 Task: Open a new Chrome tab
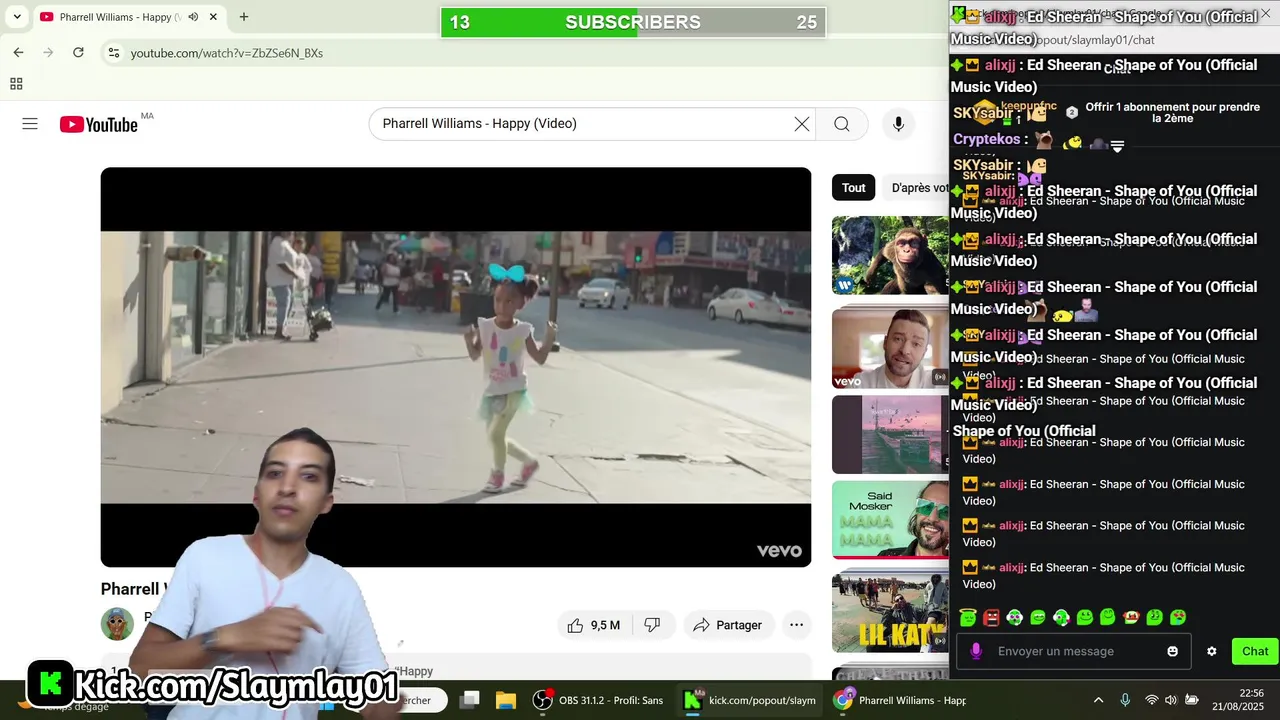click(244, 17)
